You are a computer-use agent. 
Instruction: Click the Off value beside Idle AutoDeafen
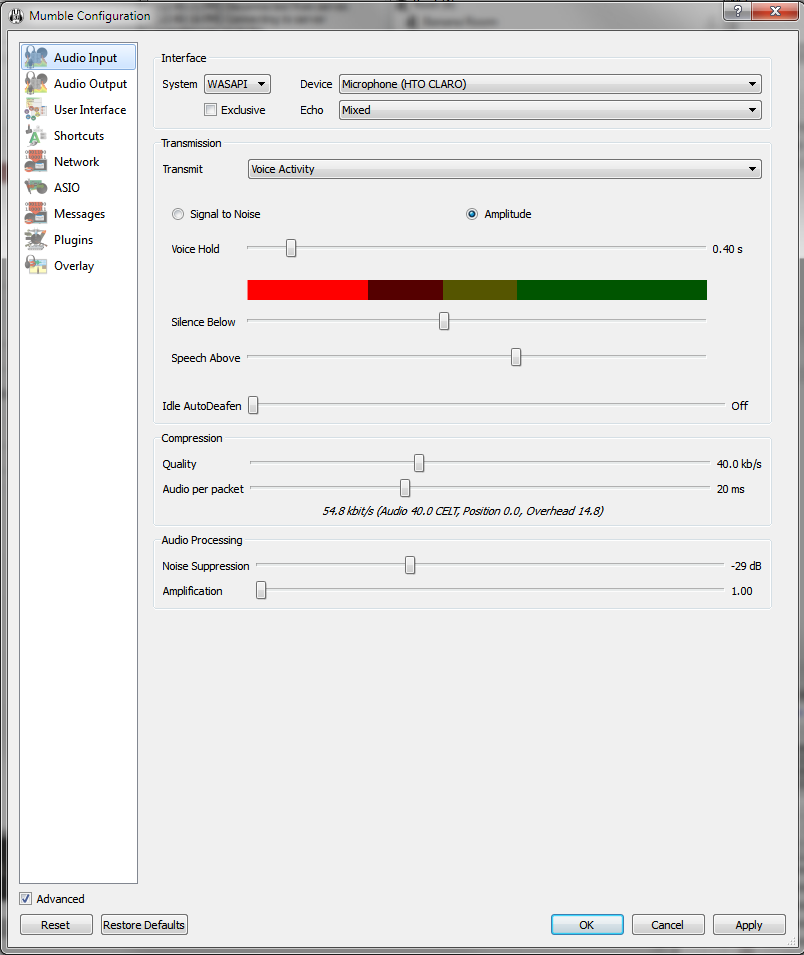coord(739,406)
